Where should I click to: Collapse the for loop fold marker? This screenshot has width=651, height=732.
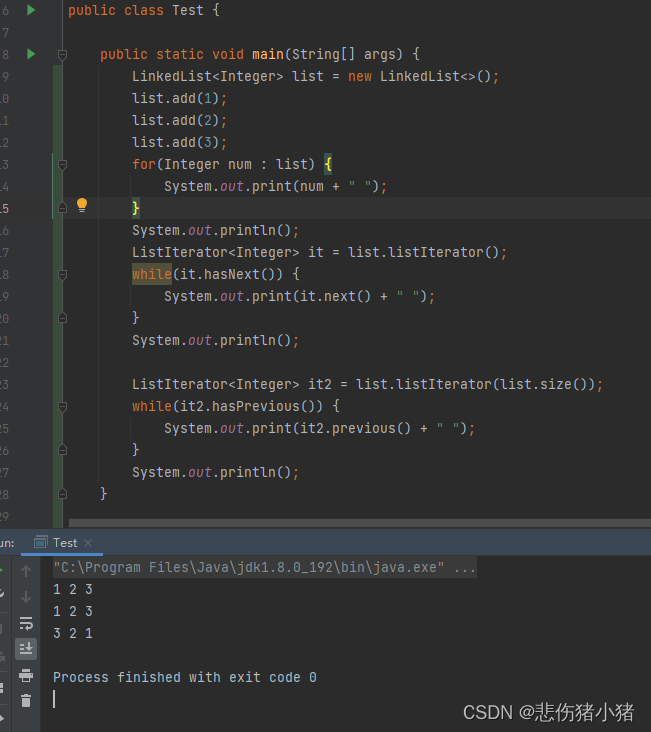point(62,164)
